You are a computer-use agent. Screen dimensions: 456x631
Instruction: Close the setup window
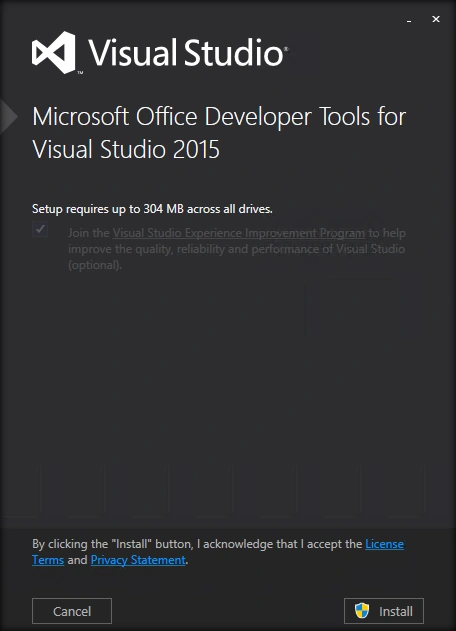[x=436, y=19]
